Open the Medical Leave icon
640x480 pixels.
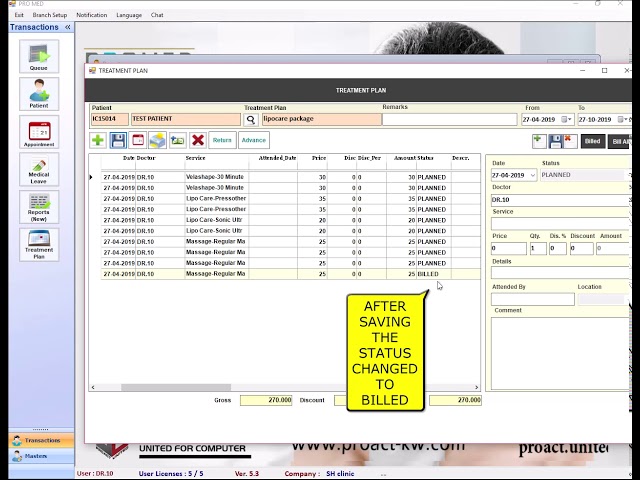[x=39, y=169]
